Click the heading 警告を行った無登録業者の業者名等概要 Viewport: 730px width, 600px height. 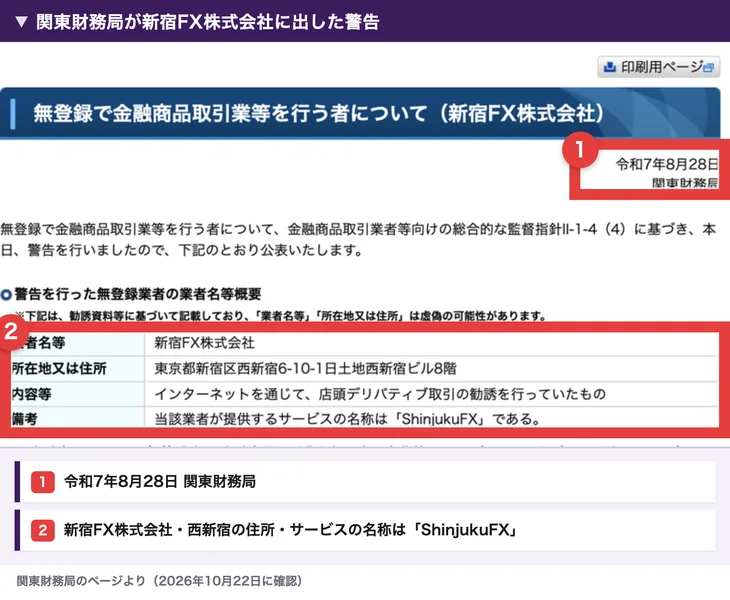tap(137, 294)
